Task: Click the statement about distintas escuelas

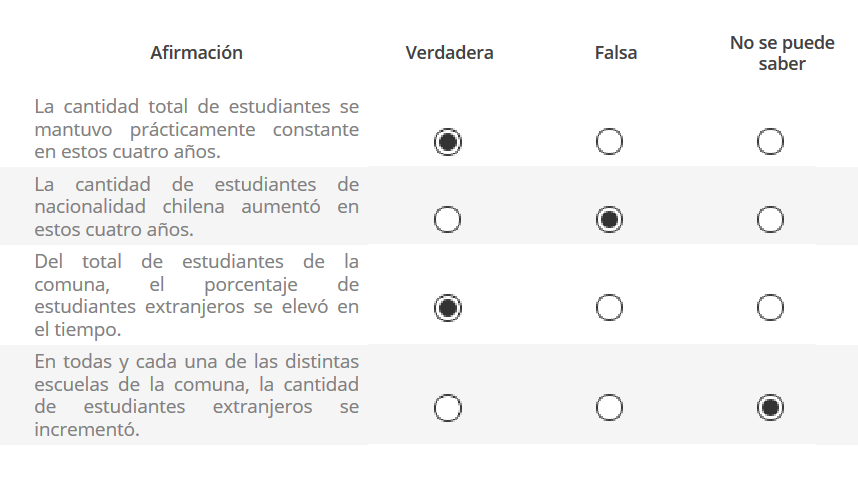Action: [x=196, y=395]
